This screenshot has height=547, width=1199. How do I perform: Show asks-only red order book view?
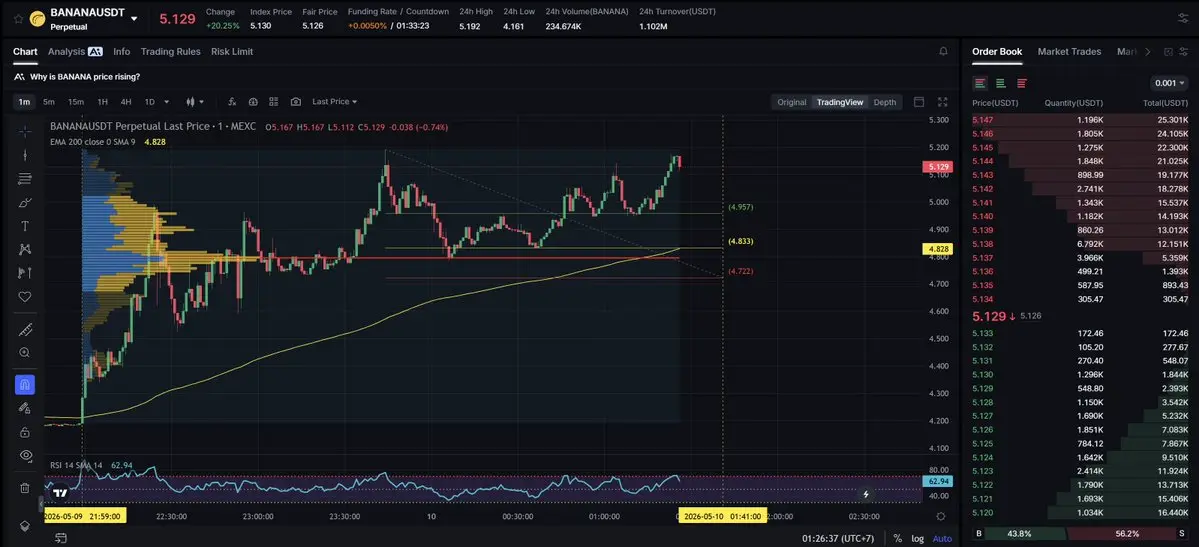pyautogui.click(x=1022, y=83)
